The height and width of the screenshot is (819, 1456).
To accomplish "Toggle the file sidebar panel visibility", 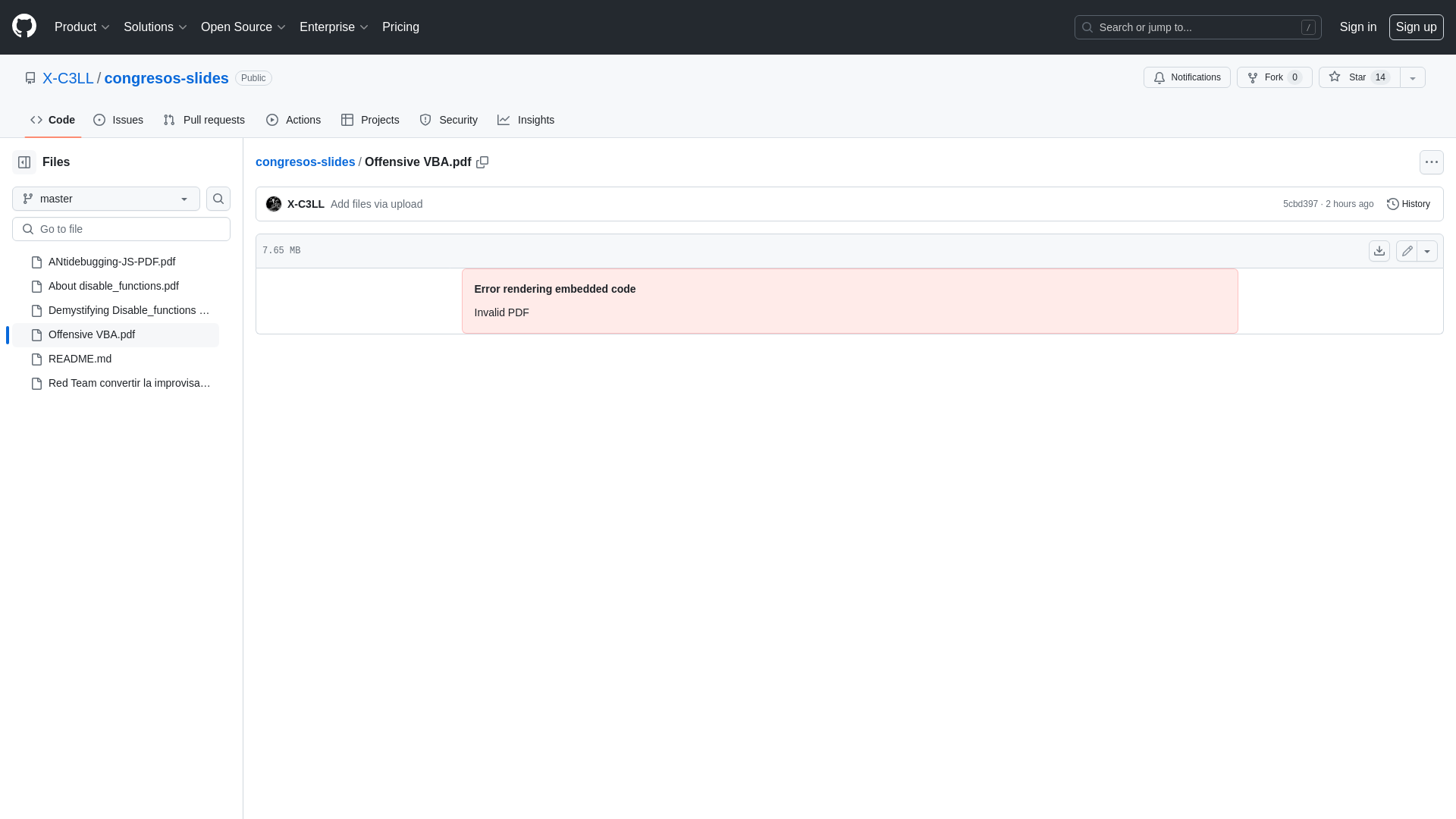I will coord(24,162).
